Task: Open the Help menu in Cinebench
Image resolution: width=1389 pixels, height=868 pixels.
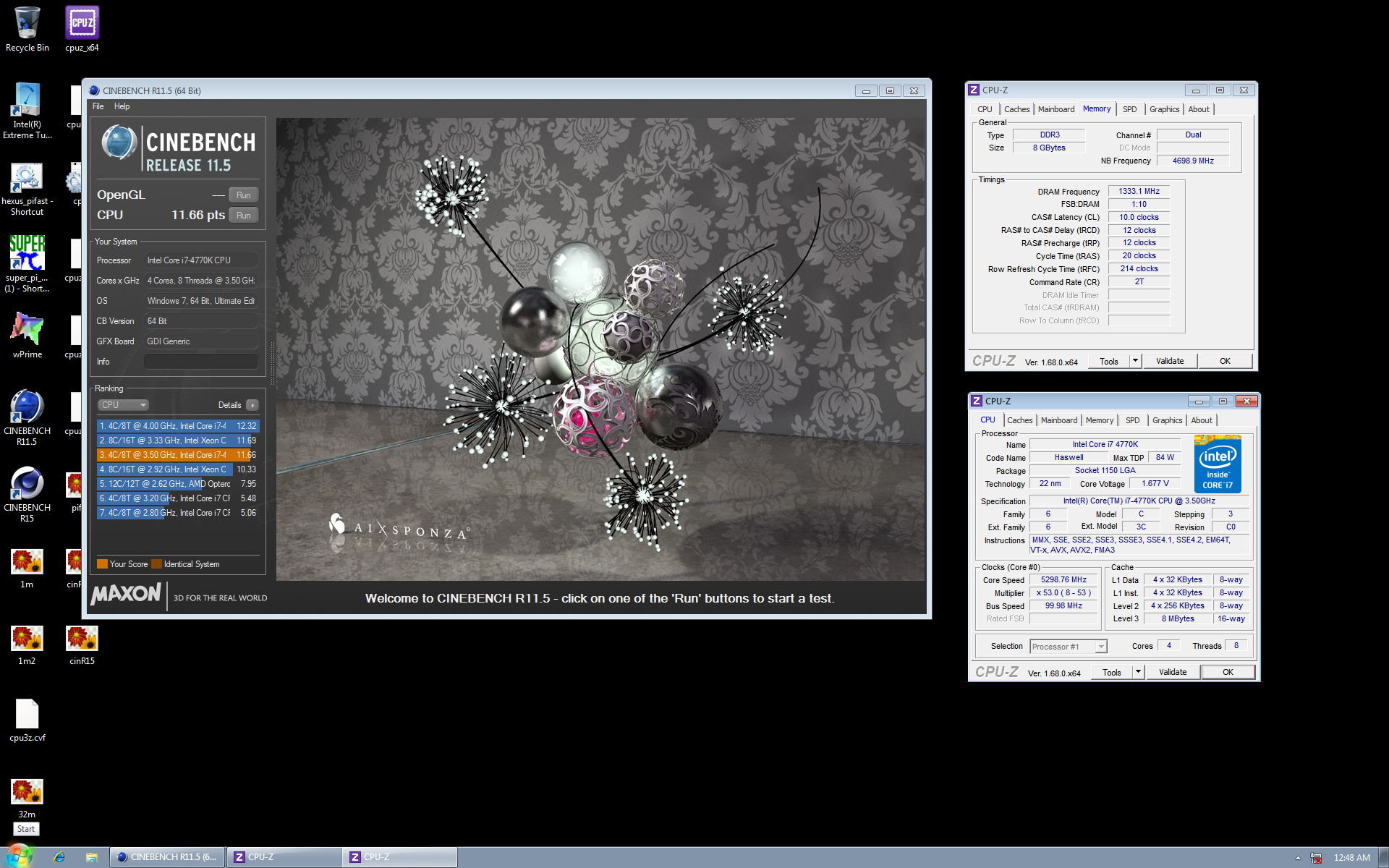Action: pos(122,106)
